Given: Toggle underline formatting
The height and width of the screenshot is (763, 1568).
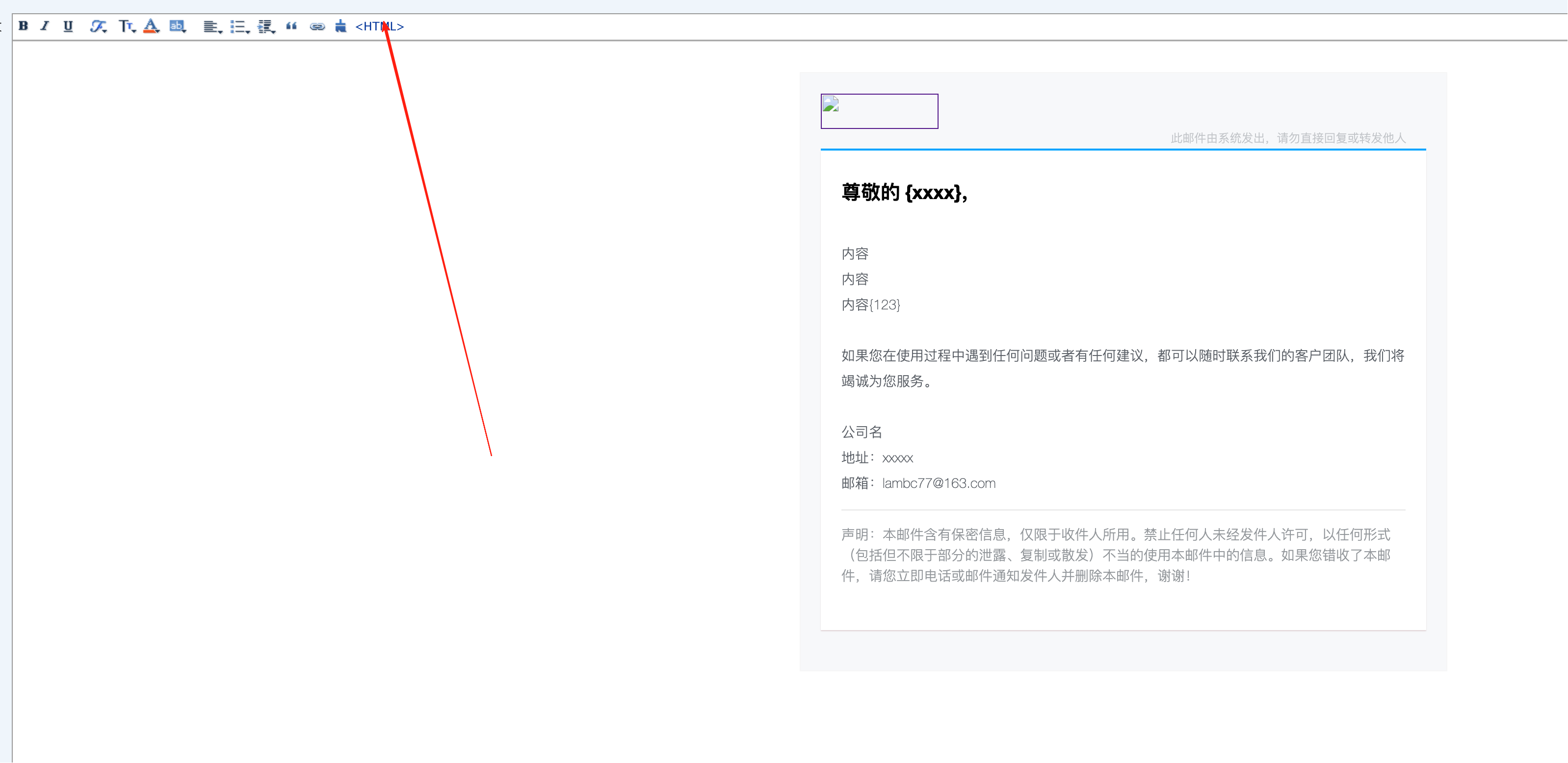Looking at the screenshot, I should click(x=68, y=26).
